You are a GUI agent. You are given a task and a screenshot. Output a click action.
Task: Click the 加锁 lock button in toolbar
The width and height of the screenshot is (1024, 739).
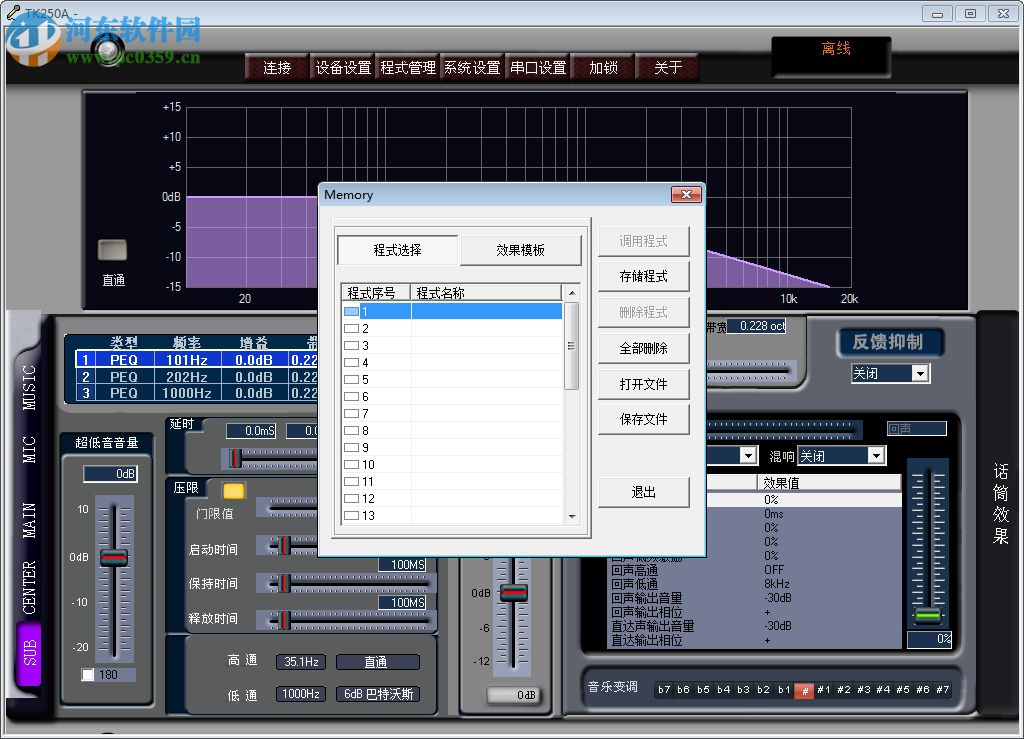coord(602,67)
